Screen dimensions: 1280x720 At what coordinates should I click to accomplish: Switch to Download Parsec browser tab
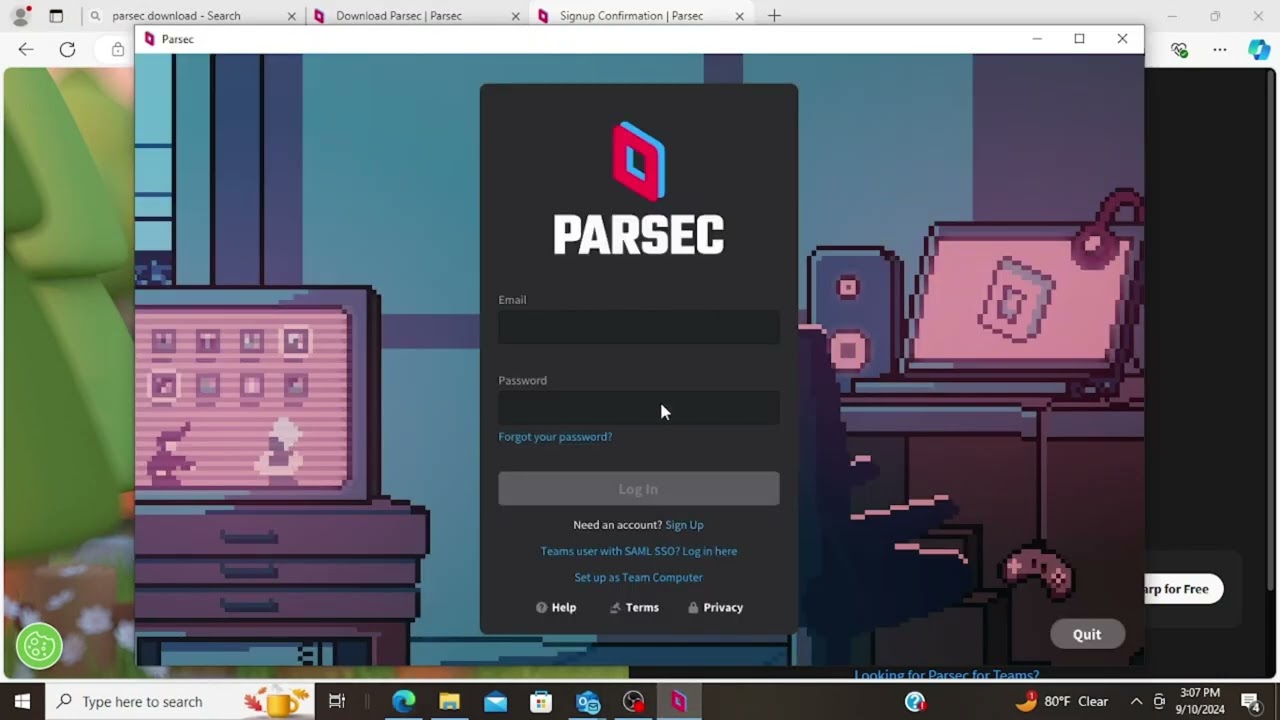click(x=399, y=16)
